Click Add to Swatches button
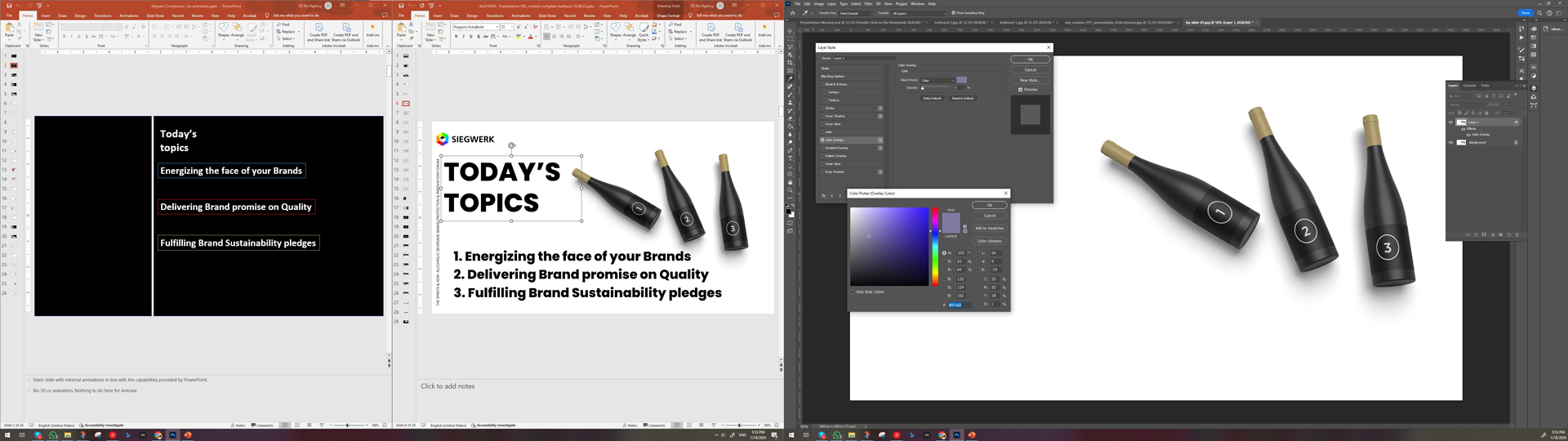This screenshot has height=441, width=1568. pyautogui.click(x=989, y=229)
